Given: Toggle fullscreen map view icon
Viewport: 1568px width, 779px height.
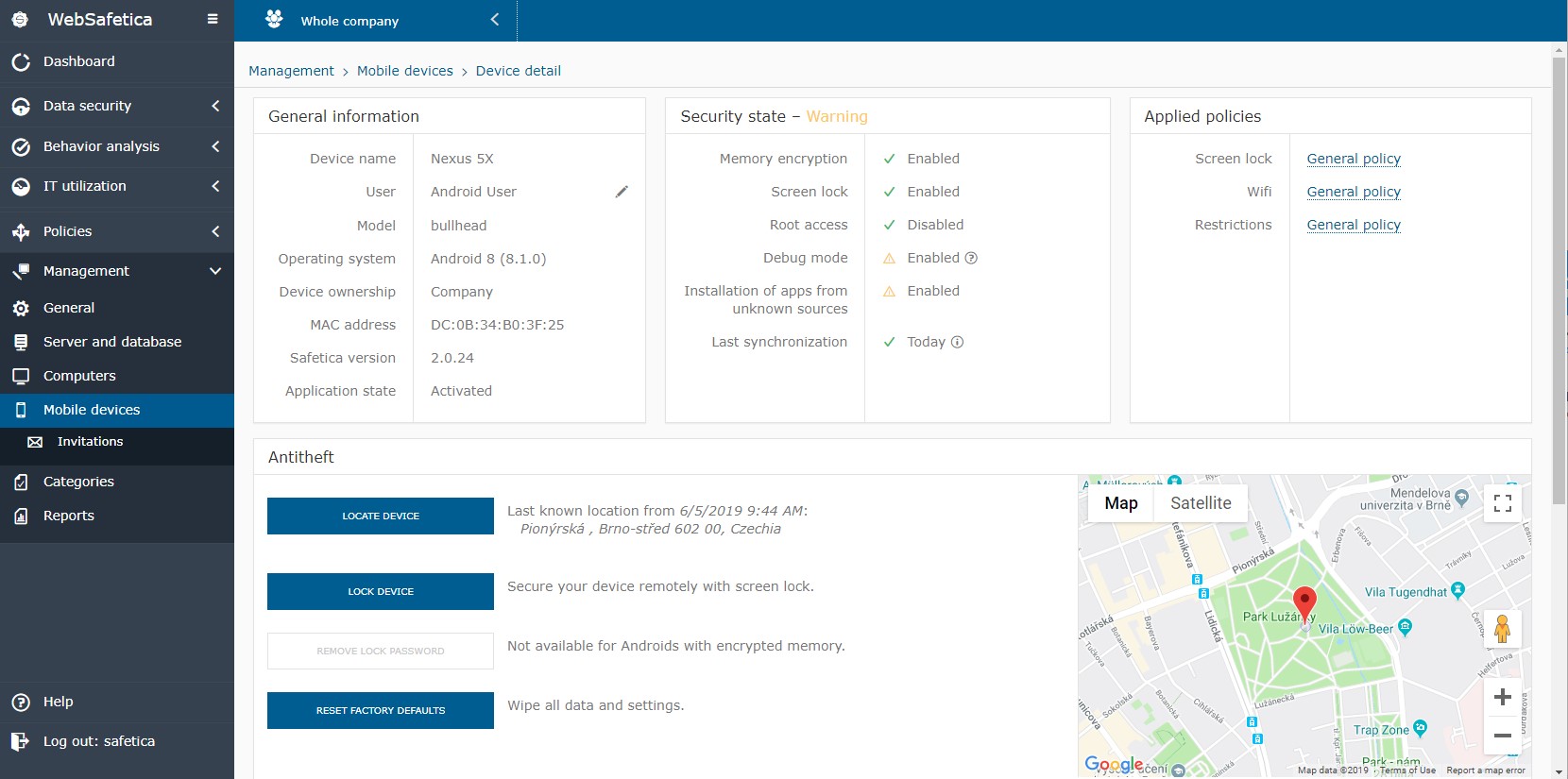Looking at the screenshot, I should (x=1503, y=503).
